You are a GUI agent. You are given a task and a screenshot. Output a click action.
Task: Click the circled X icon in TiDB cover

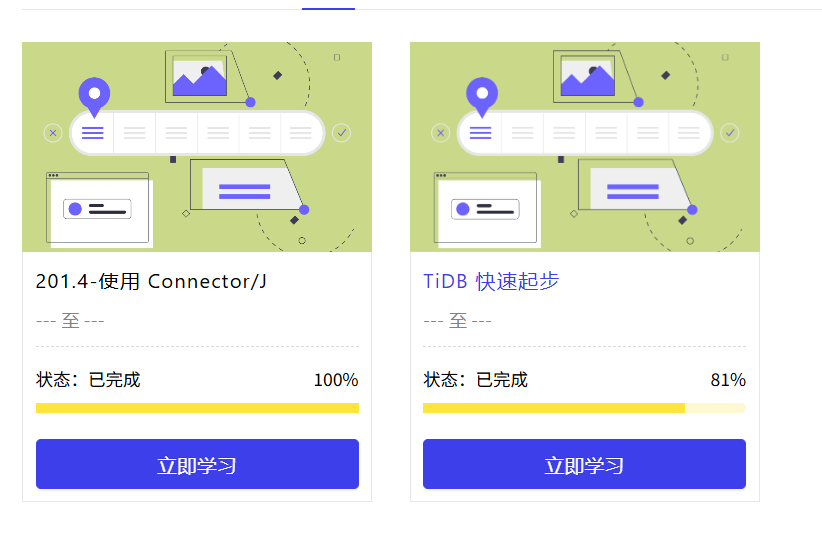(x=440, y=133)
